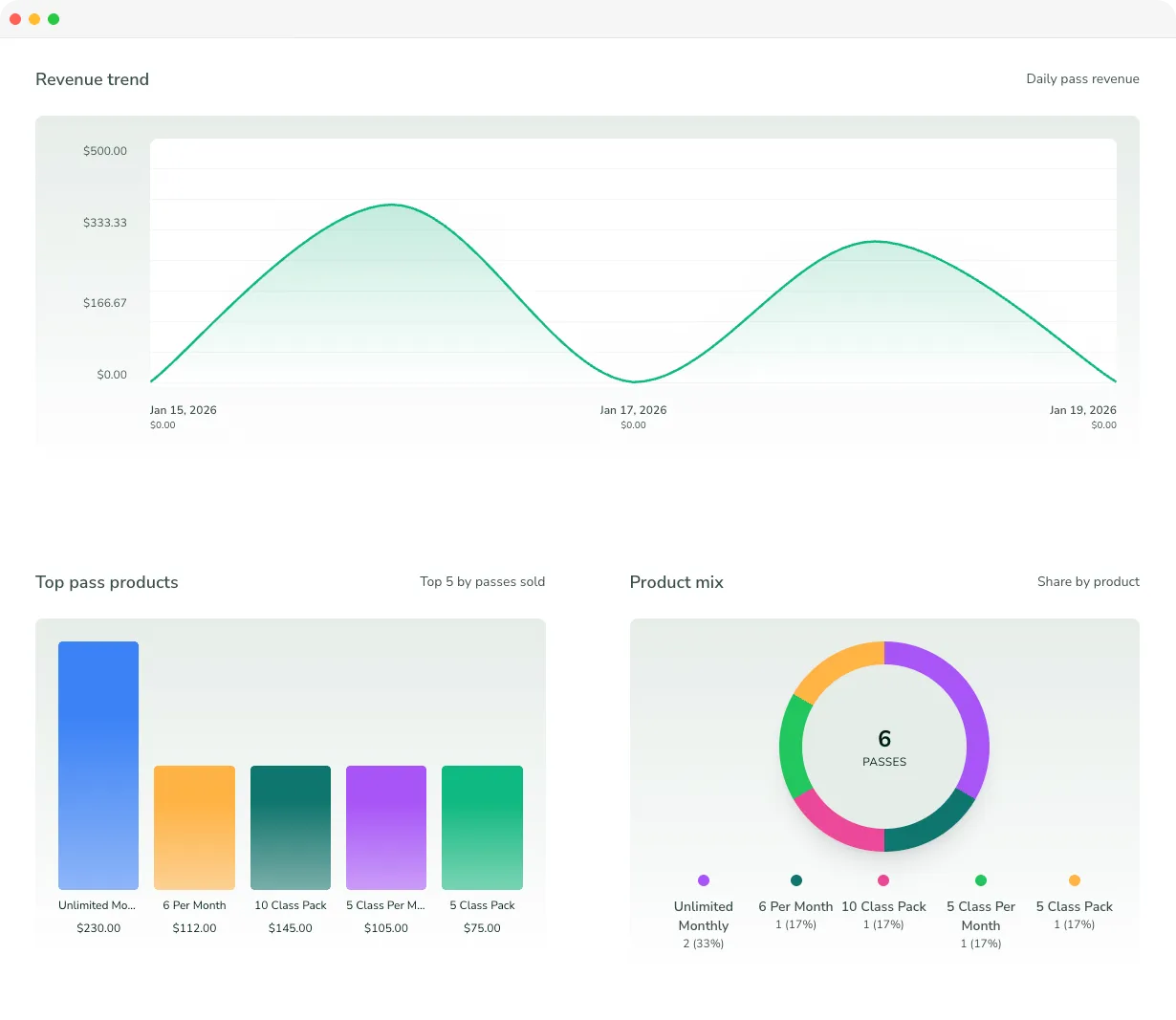Click the purple 5 Class Per Month bar
This screenshot has height=1020, width=1176.
385,827
